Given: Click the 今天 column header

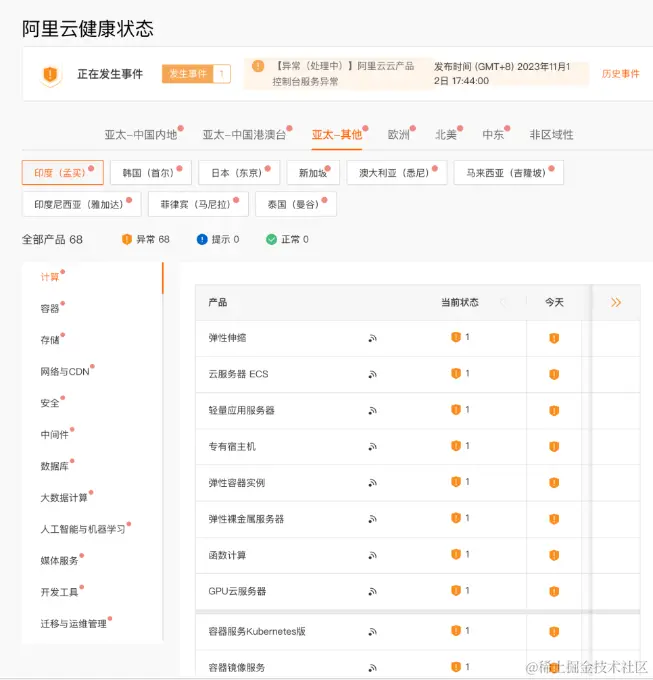Looking at the screenshot, I should tap(554, 302).
